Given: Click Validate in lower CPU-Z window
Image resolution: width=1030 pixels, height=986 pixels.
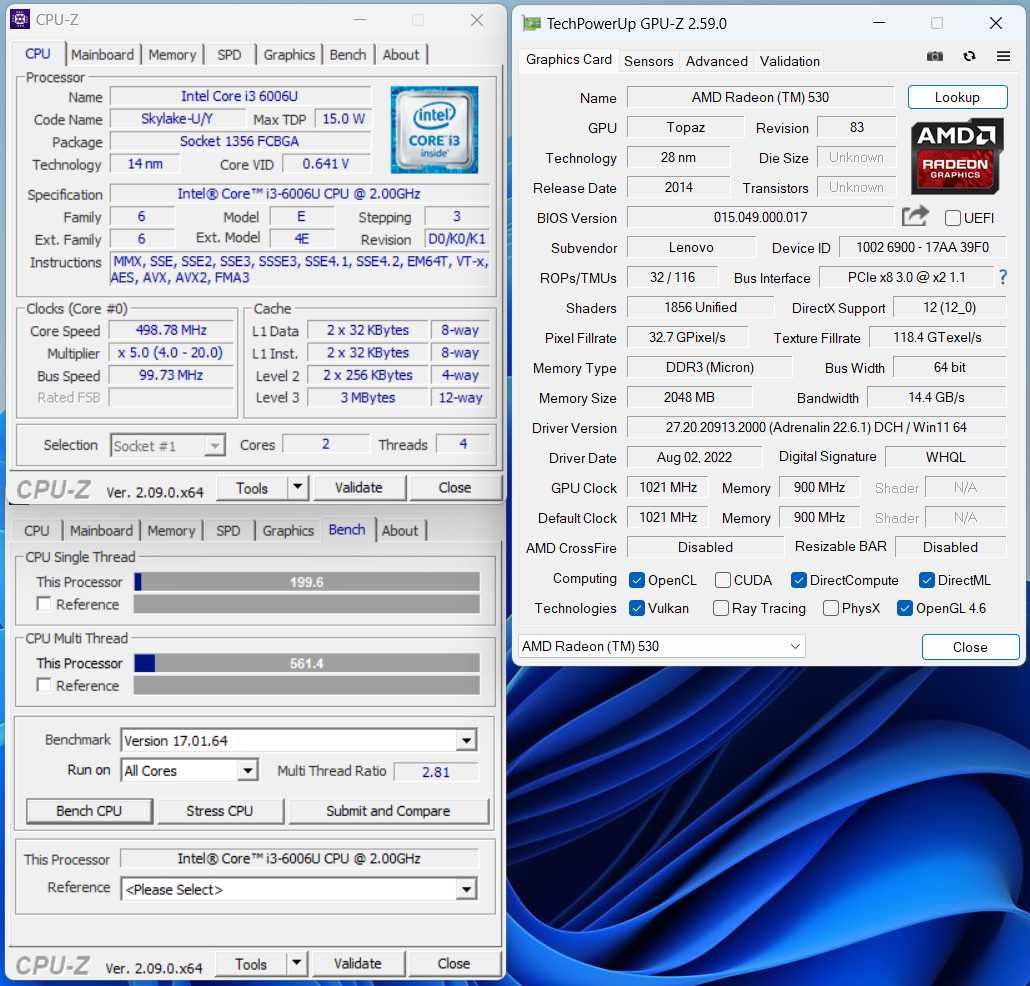Looking at the screenshot, I should (357, 963).
